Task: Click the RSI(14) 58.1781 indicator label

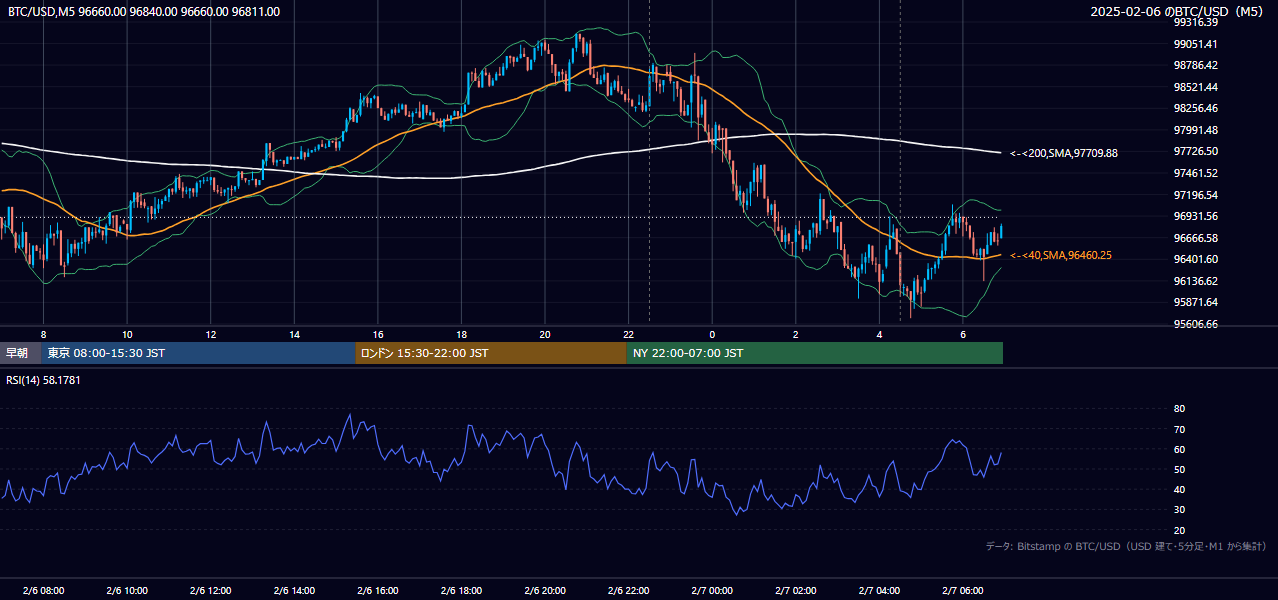Action: [44, 380]
